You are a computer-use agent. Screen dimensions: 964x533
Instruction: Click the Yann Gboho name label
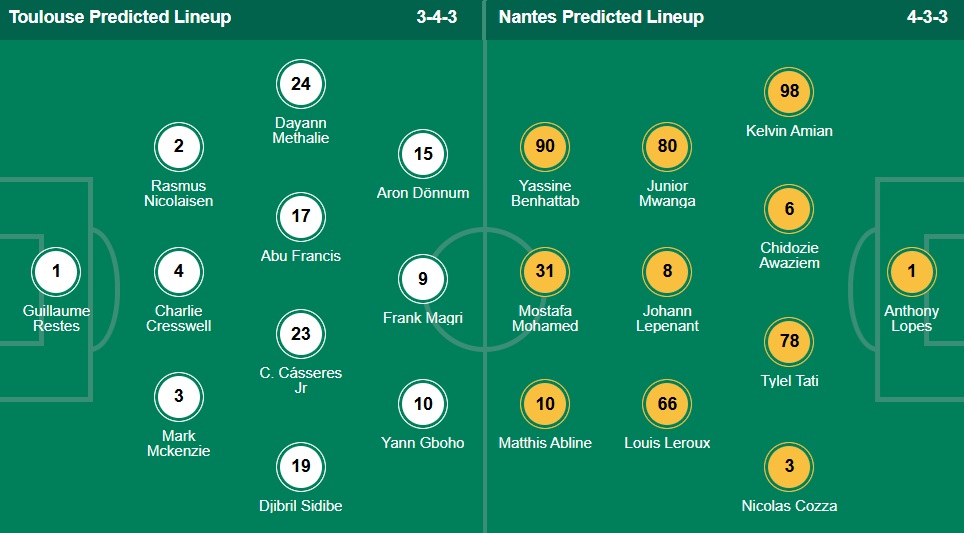(423, 442)
